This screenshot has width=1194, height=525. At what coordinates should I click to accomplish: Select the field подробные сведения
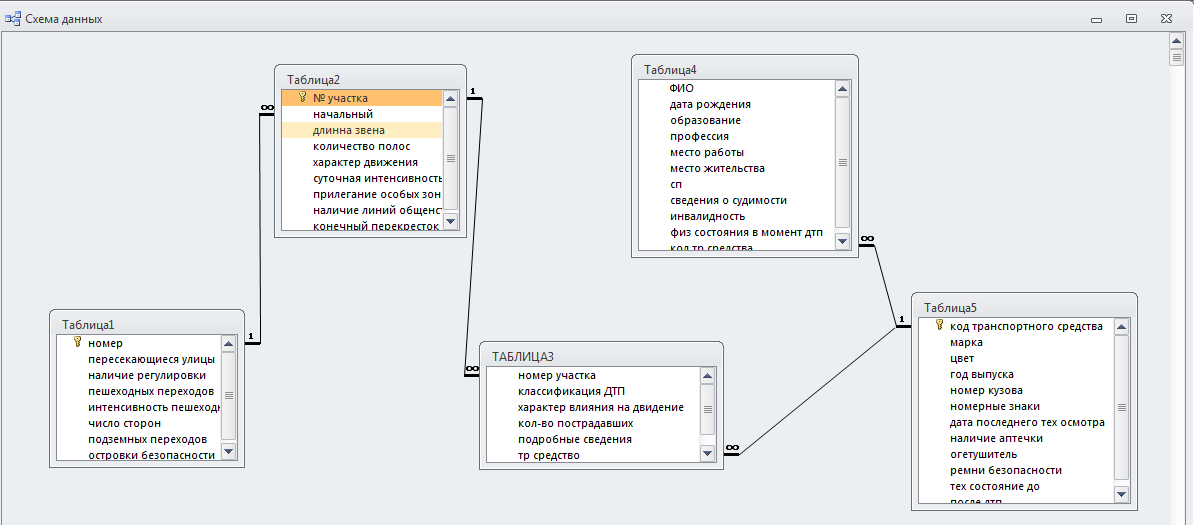(x=593, y=439)
